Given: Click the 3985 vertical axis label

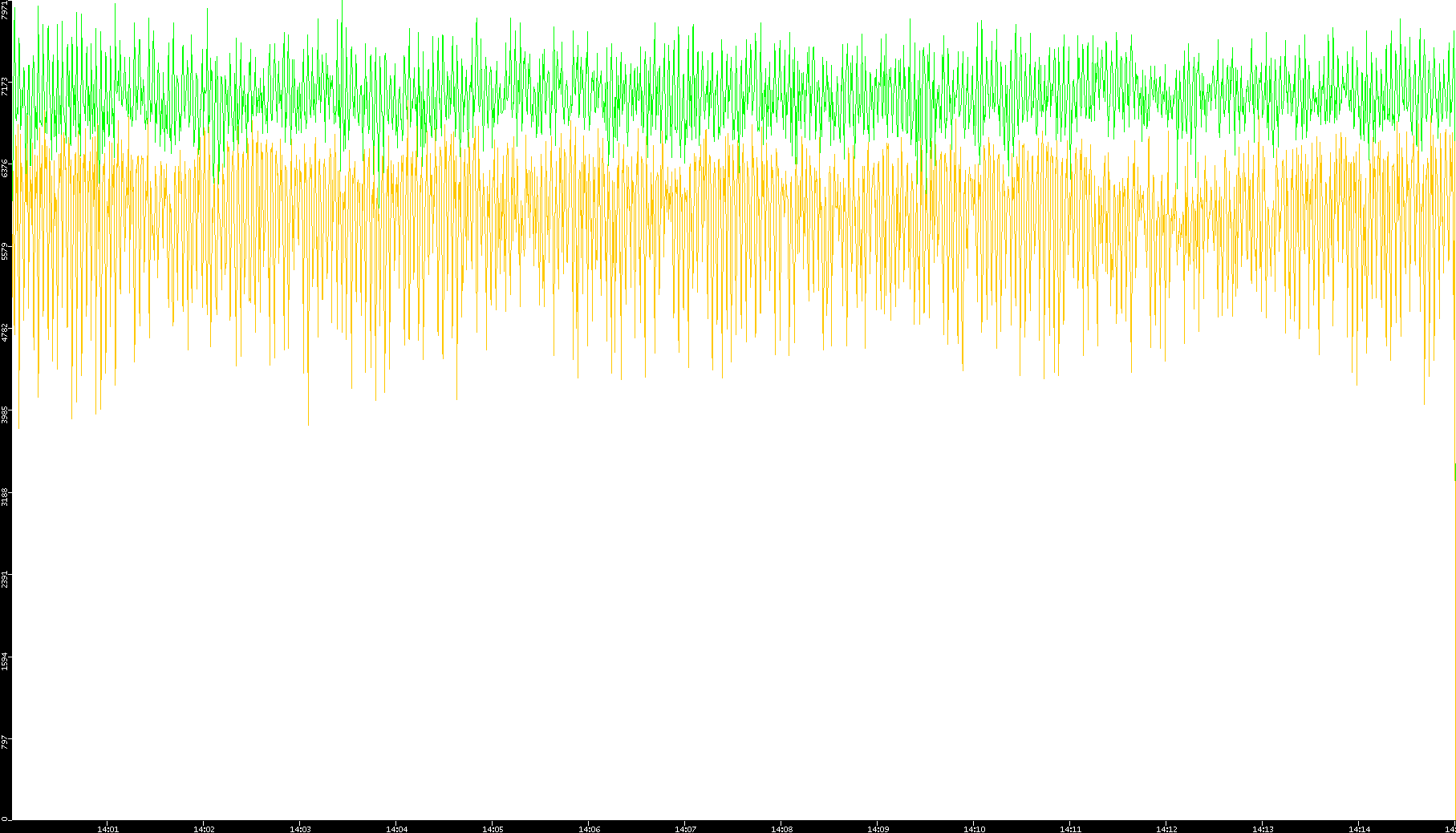Looking at the screenshot, I should (x=6, y=414).
